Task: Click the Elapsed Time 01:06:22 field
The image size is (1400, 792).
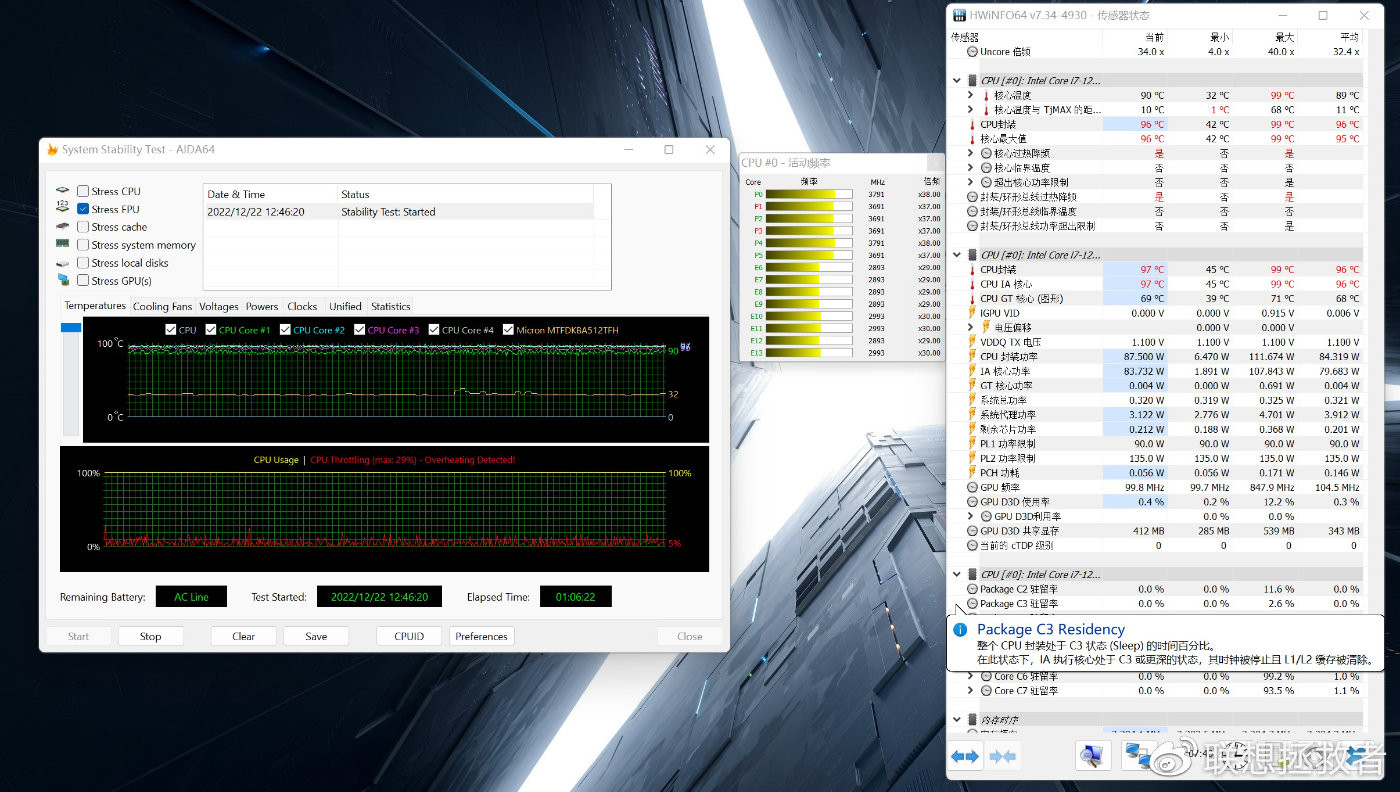Action: pos(576,597)
